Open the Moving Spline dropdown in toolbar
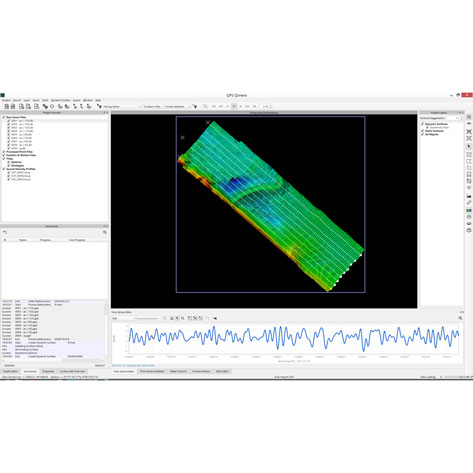Image resolution: width=473 pixels, height=473 pixels. 122,107
